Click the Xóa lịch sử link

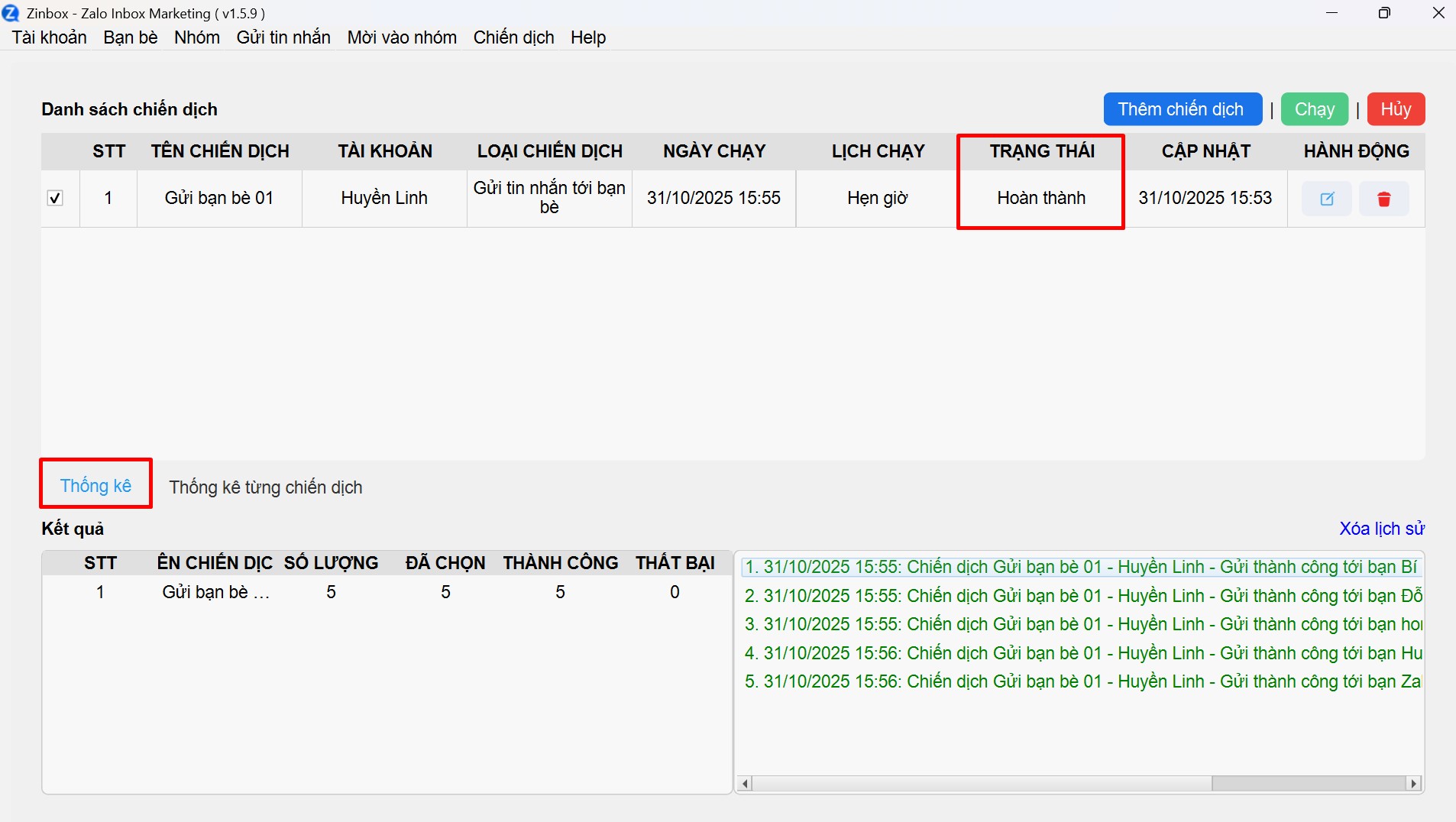click(x=1381, y=529)
